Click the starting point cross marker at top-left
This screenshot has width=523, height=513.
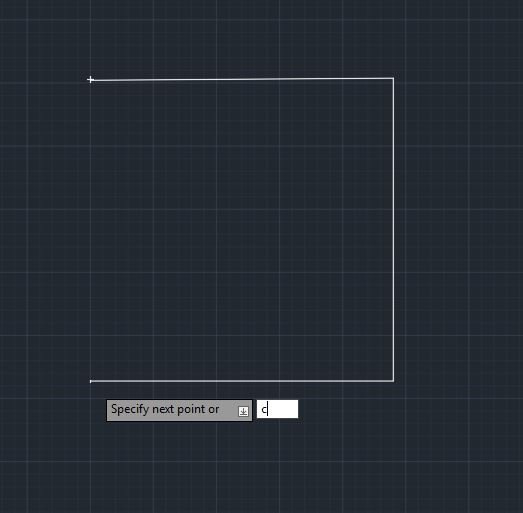tap(90, 79)
